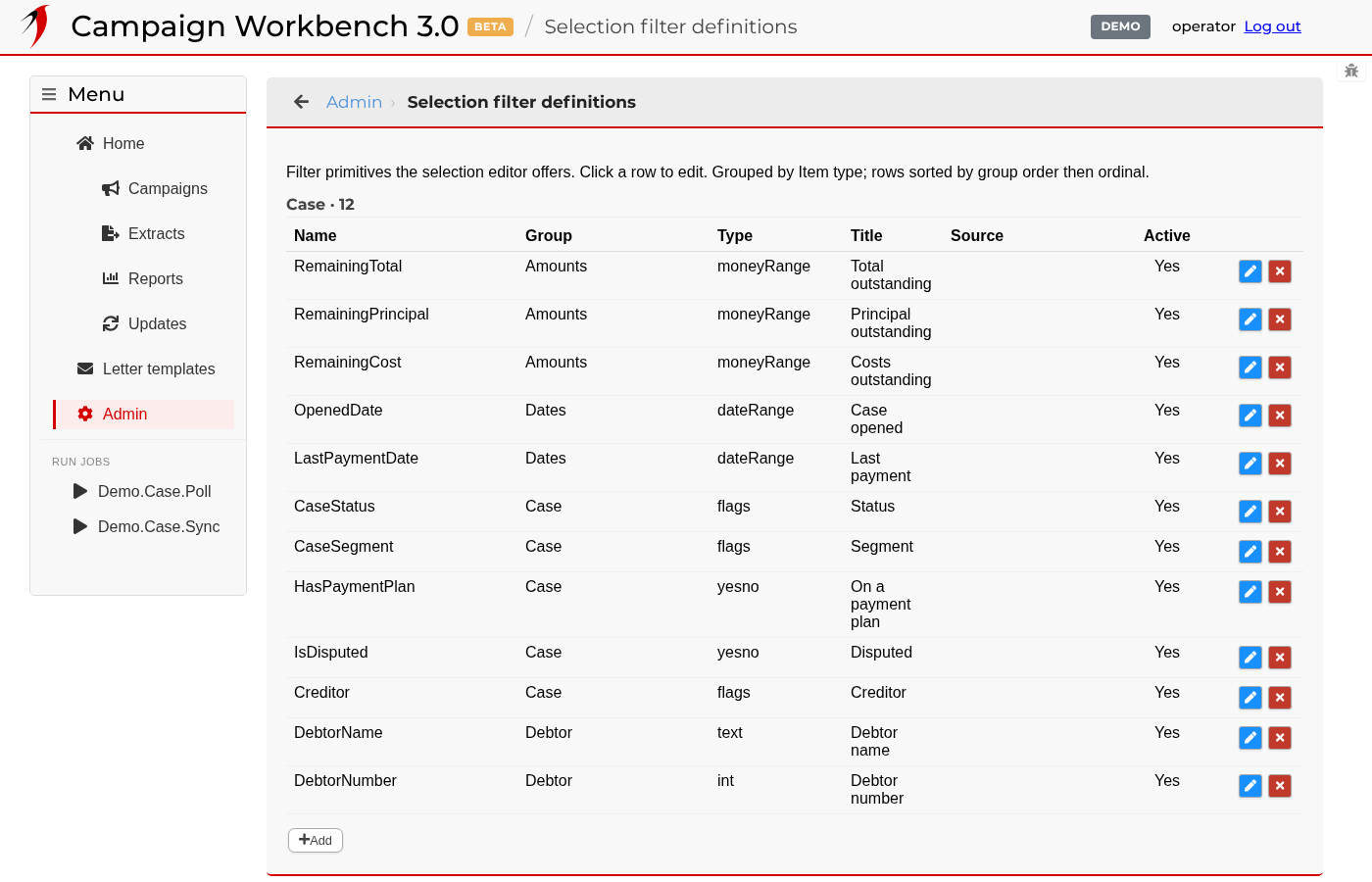
Task: Click the DEMO badge in header
Action: pyautogui.click(x=1120, y=26)
